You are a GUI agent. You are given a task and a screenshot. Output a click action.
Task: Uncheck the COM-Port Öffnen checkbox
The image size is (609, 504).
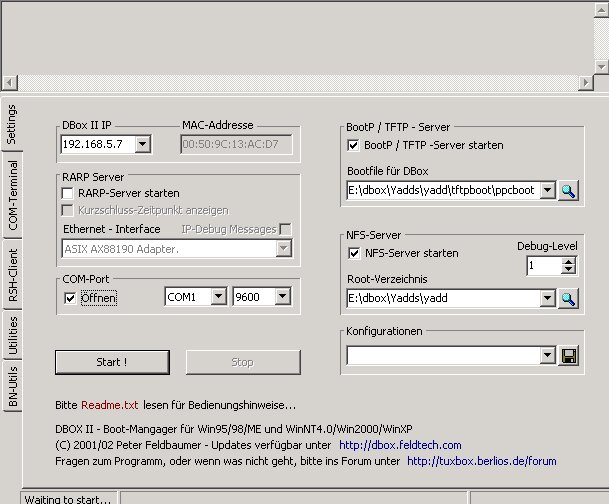click(70, 298)
